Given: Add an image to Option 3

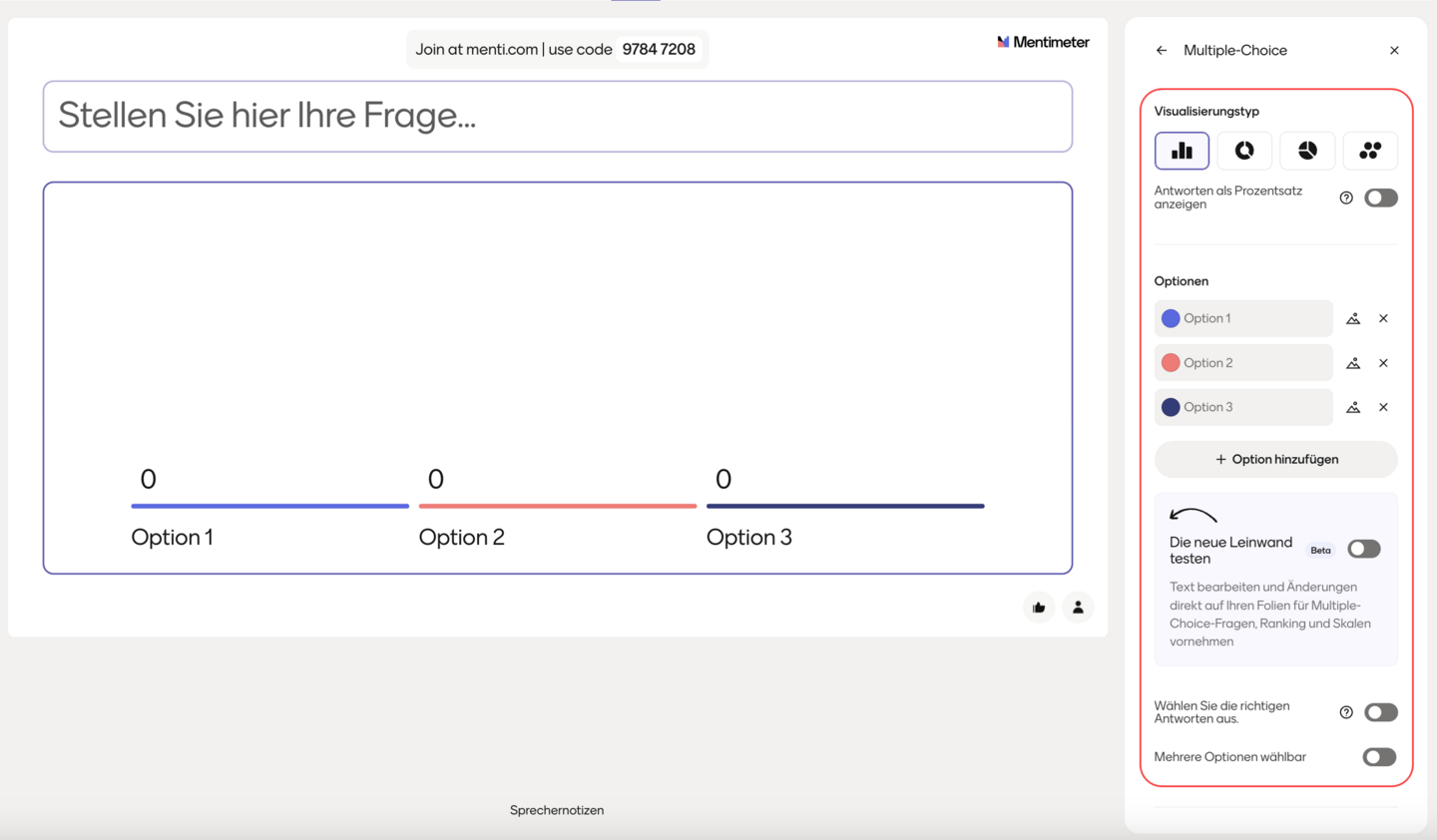Looking at the screenshot, I should point(1353,407).
